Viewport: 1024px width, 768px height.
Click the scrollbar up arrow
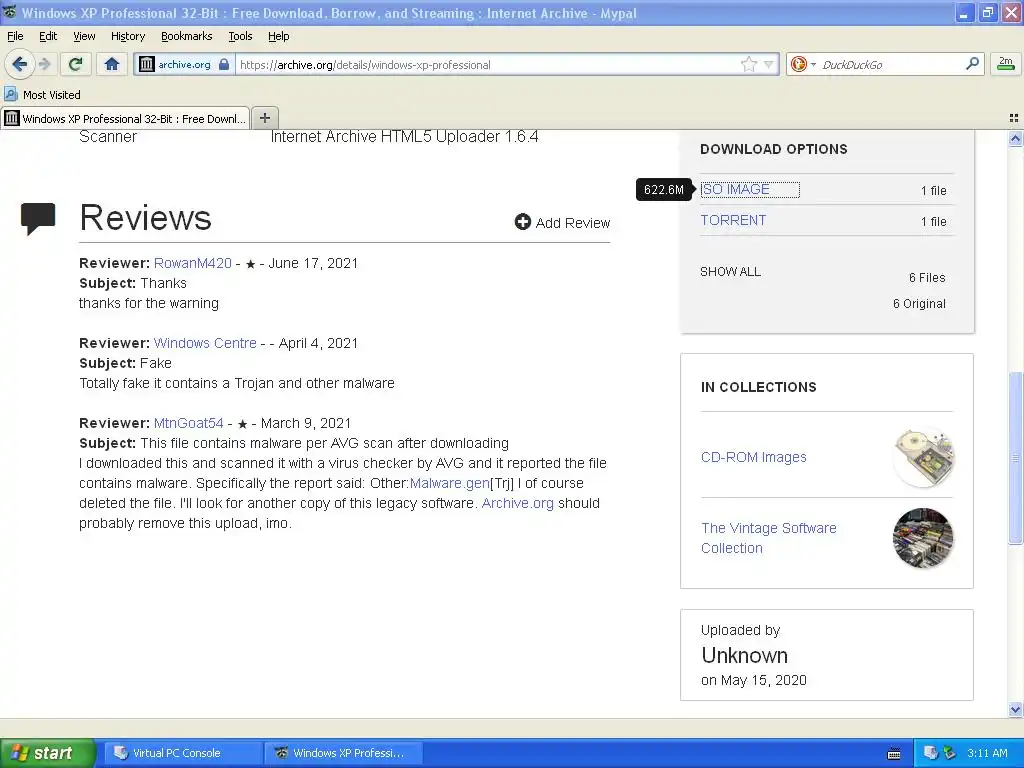tap(1016, 138)
